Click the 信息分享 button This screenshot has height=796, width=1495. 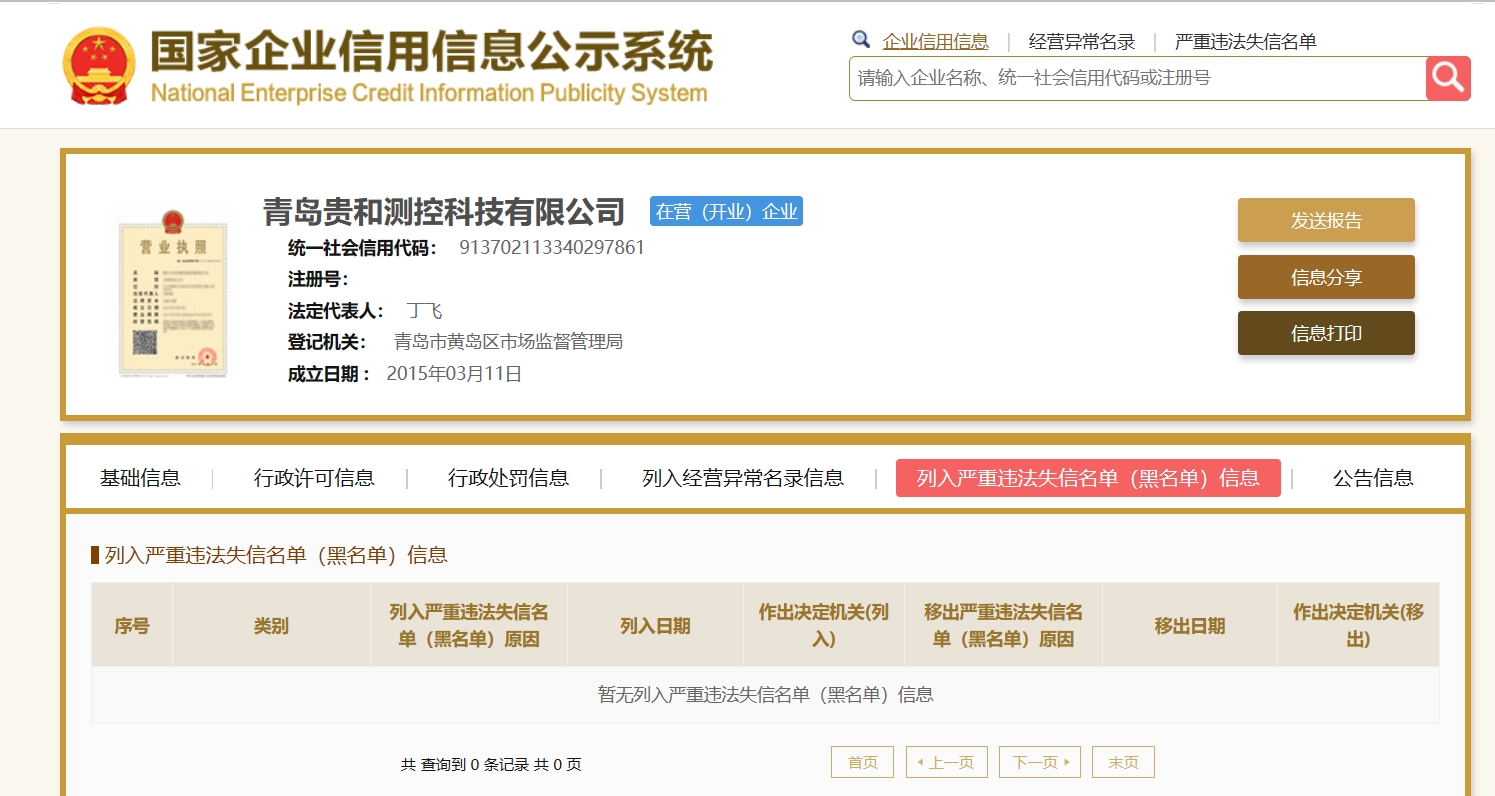pos(1326,277)
